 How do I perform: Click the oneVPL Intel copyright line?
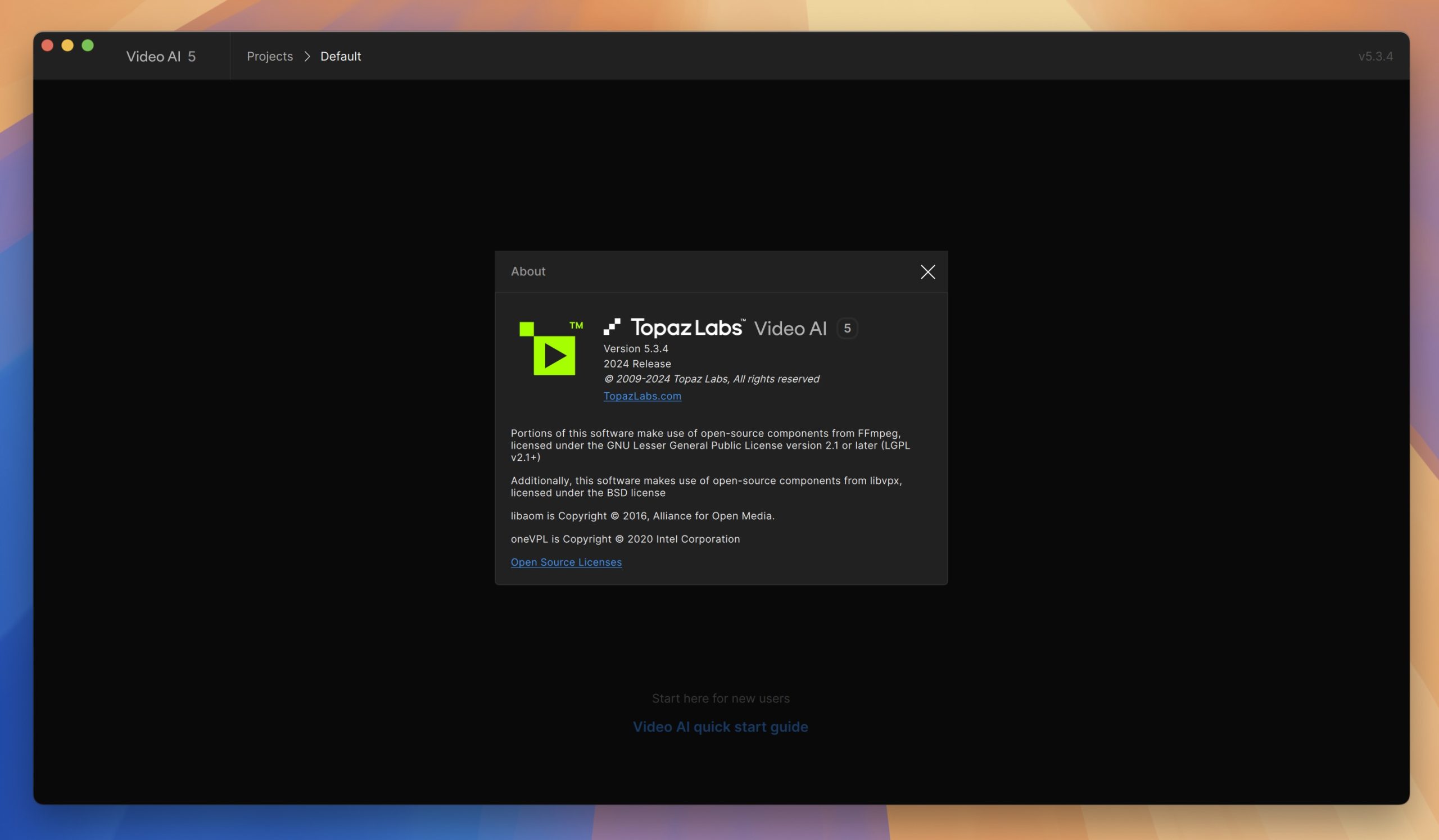[x=625, y=539]
